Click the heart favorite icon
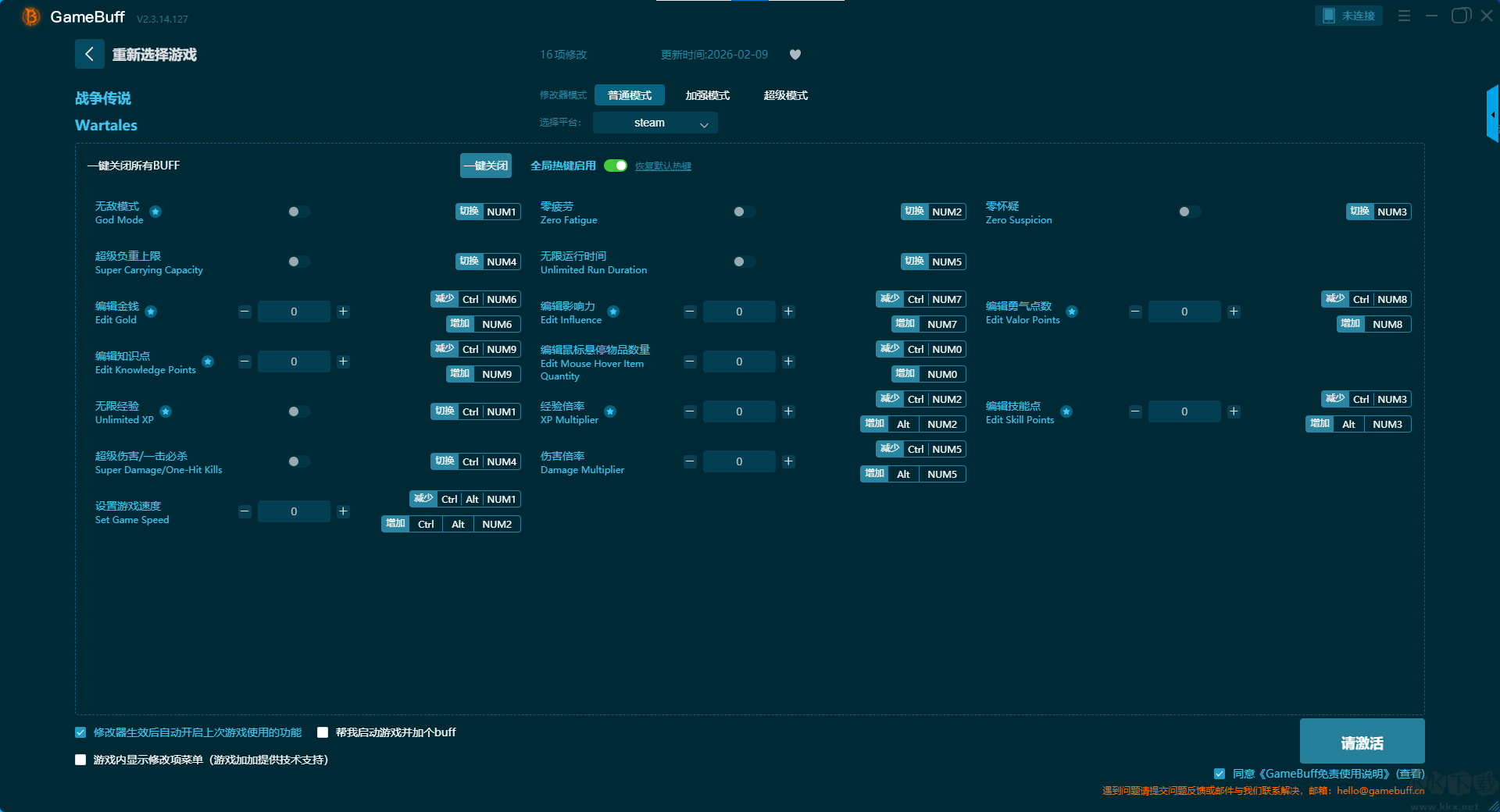 coord(795,55)
